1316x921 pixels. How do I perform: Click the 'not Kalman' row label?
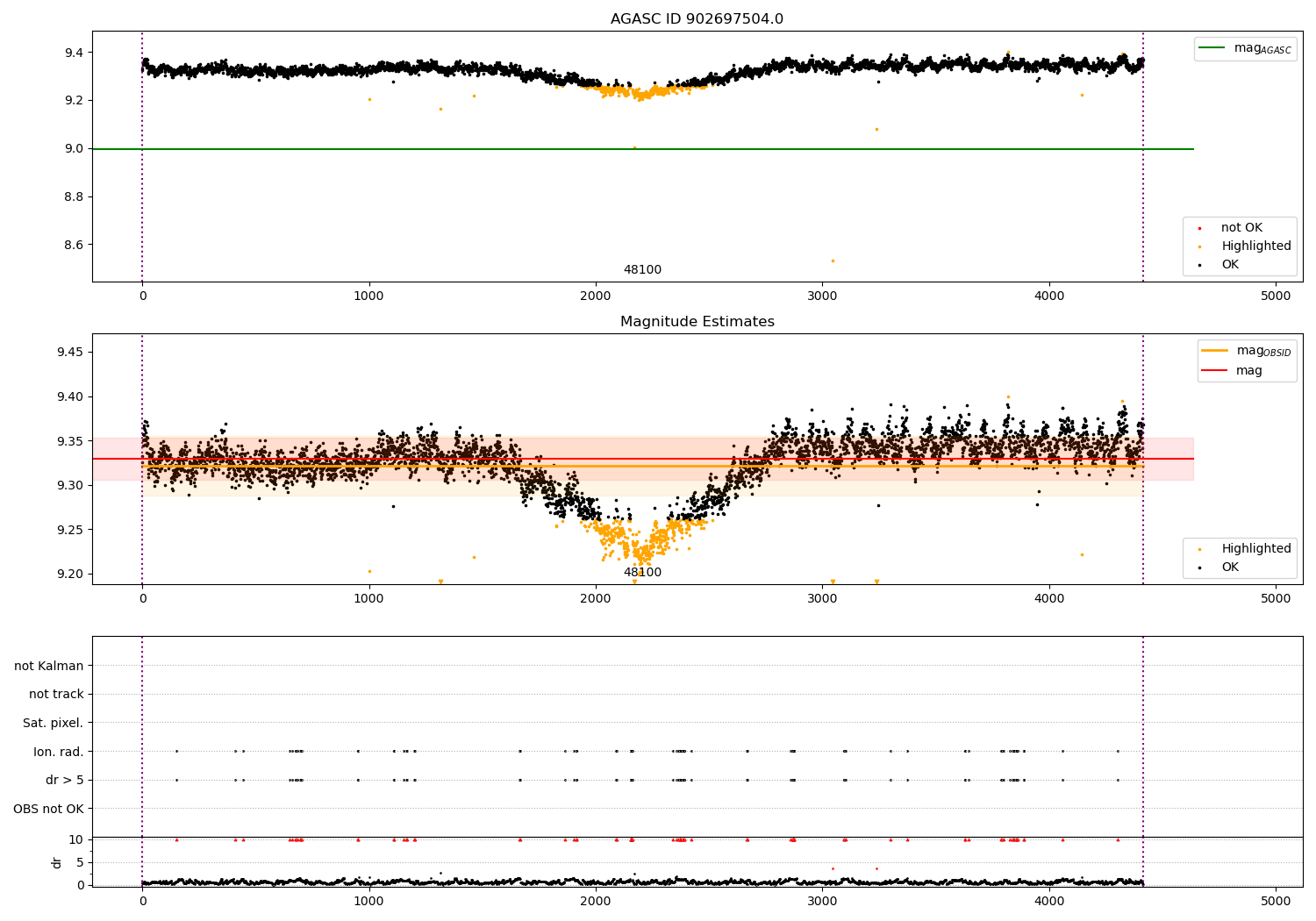coord(49,667)
